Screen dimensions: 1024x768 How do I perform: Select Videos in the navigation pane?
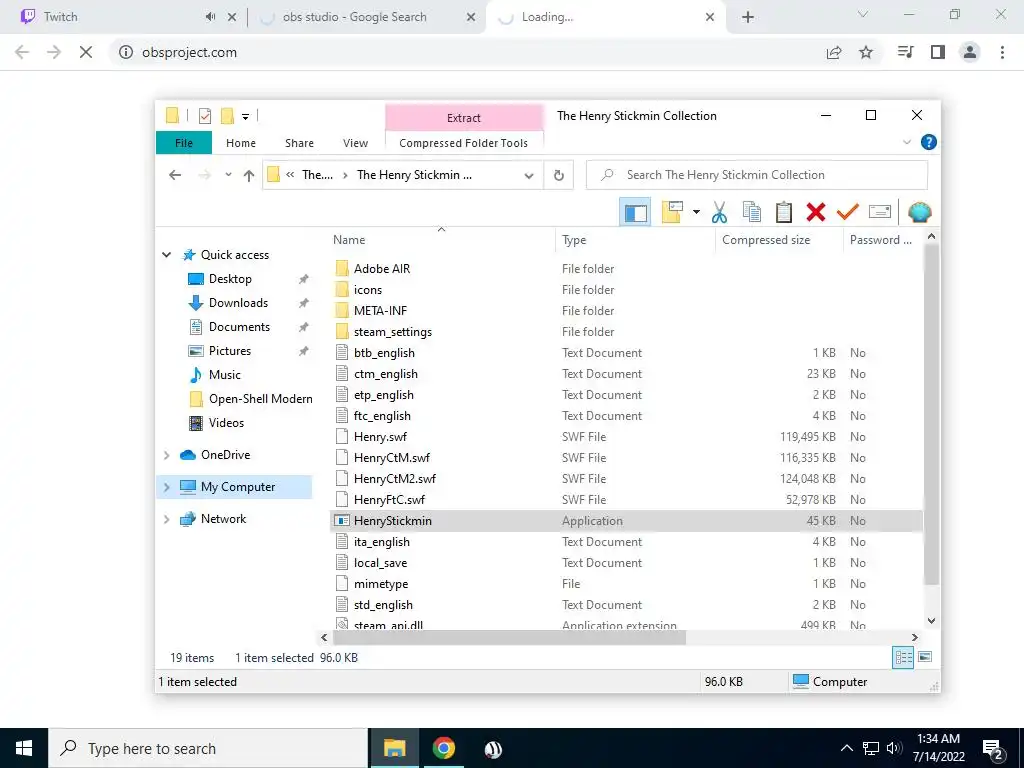(x=226, y=423)
